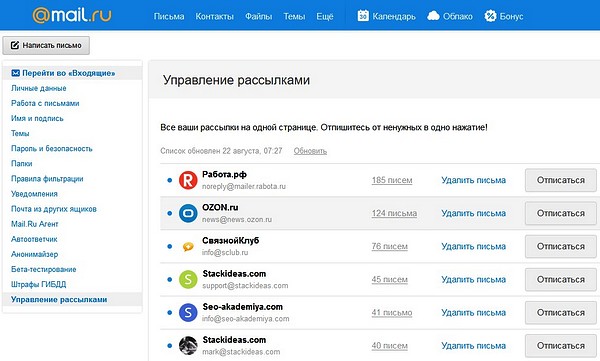Click the Stackideas.com photo avatar
This screenshot has height=361, width=600.
[x=188, y=346]
